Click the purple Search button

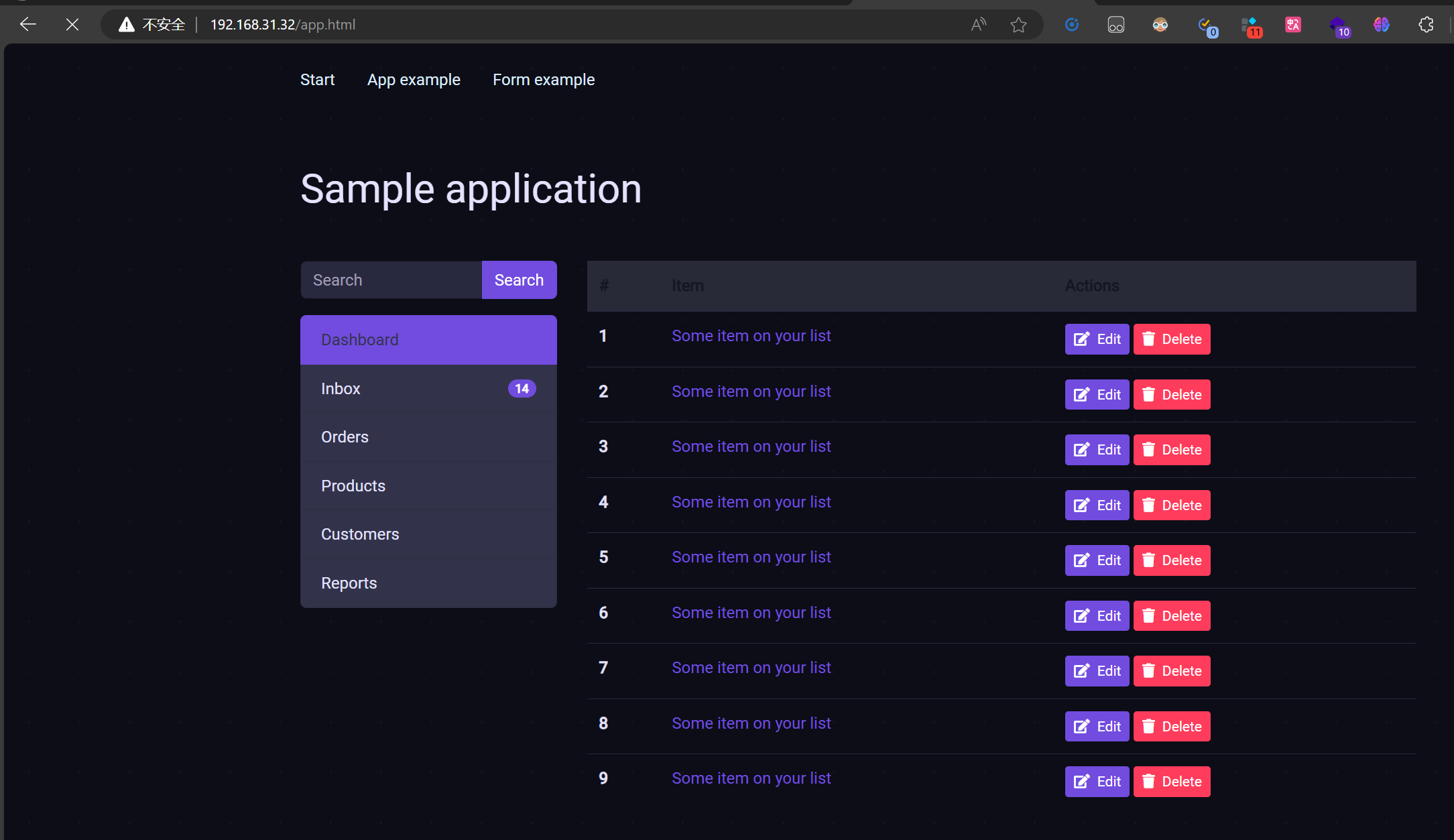pyautogui.click(x=519, y=280)
